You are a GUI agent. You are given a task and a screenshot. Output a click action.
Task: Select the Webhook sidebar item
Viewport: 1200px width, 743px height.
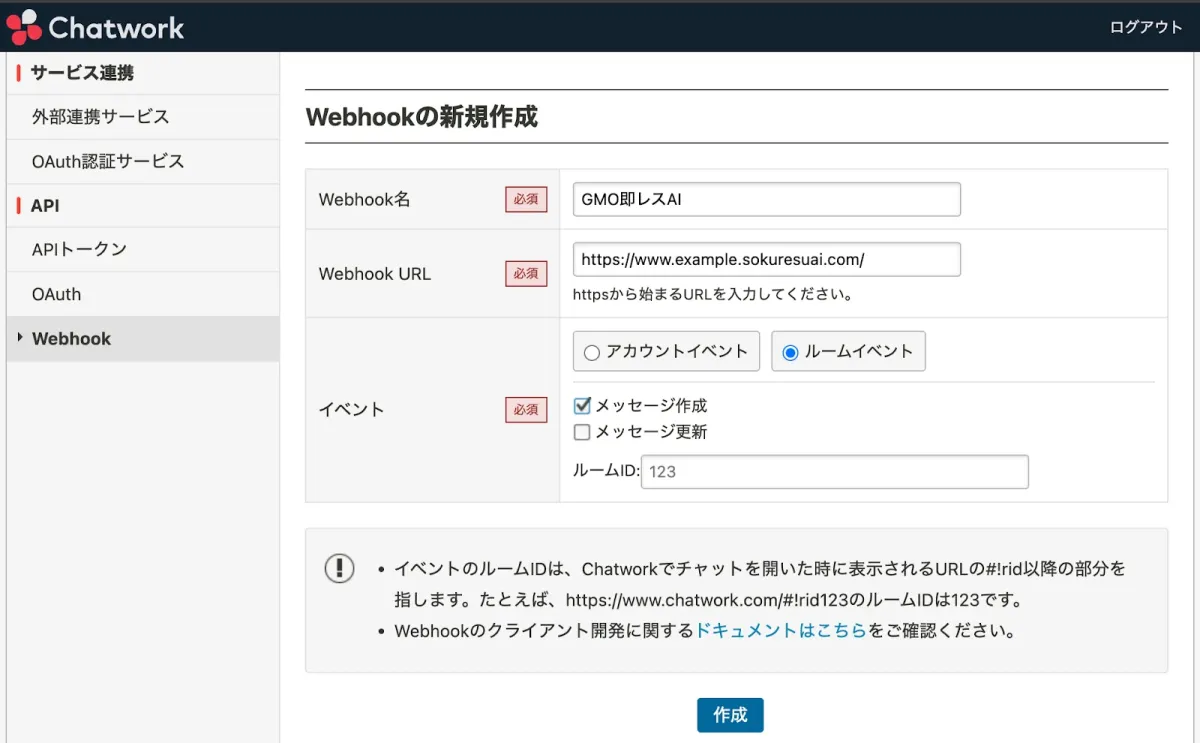click(x=71, y=339)
